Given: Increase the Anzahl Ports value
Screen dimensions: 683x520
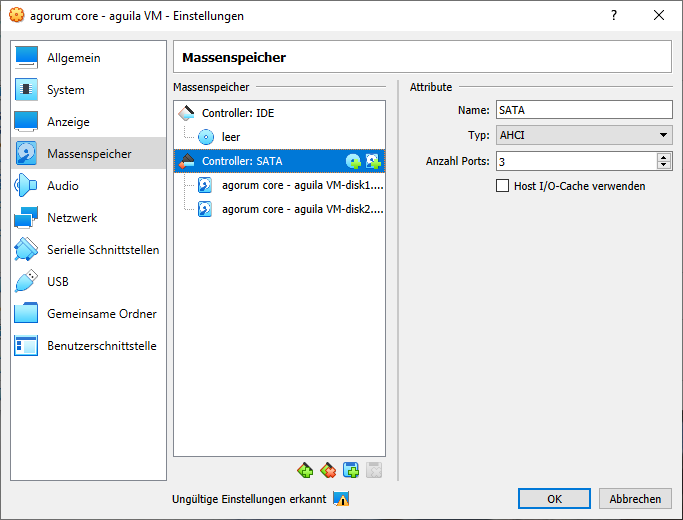Looking at the screenshot, I should tap(663, 157).
